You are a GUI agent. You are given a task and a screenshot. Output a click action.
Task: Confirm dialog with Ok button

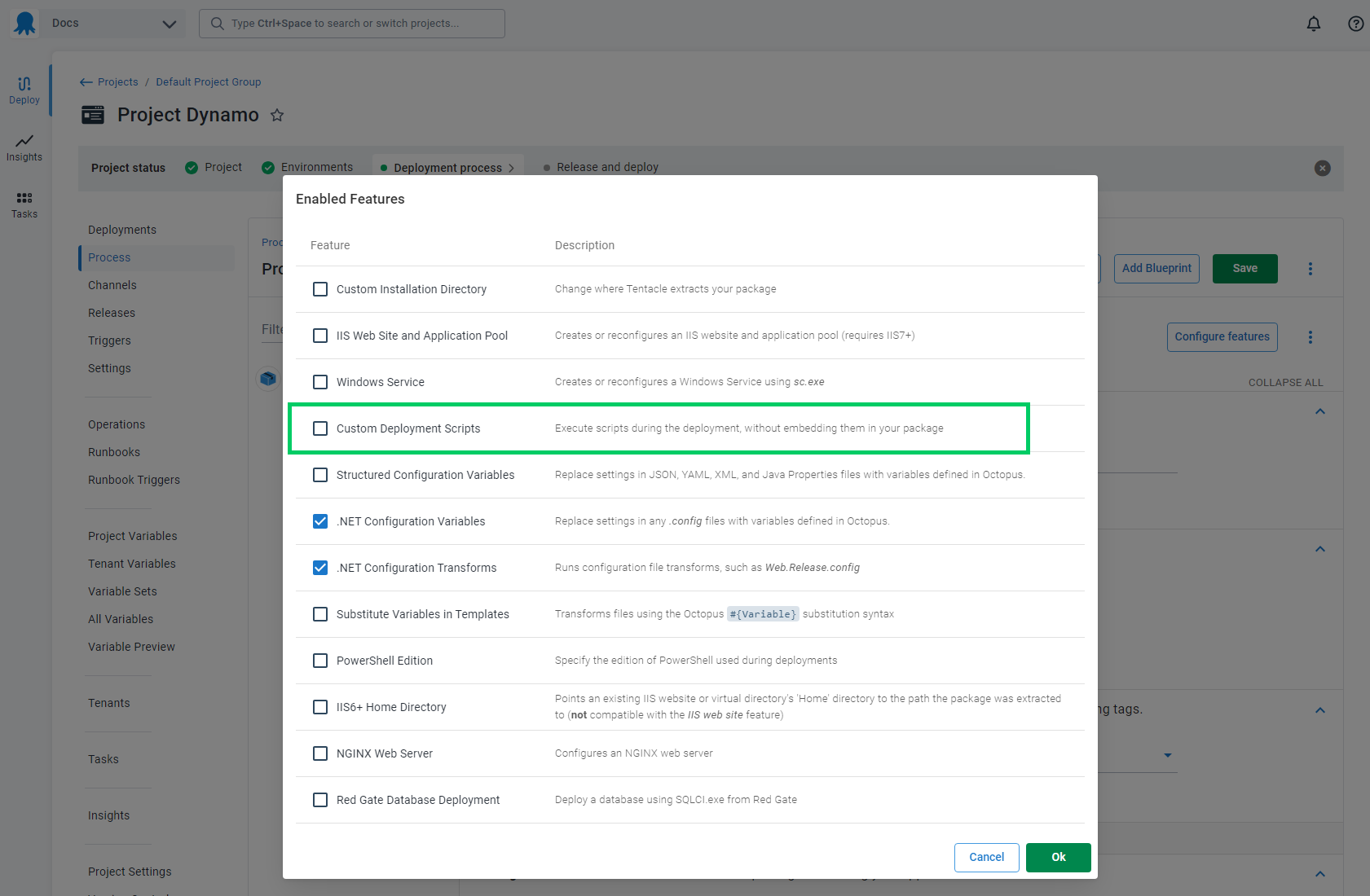tap(1058, 858)
